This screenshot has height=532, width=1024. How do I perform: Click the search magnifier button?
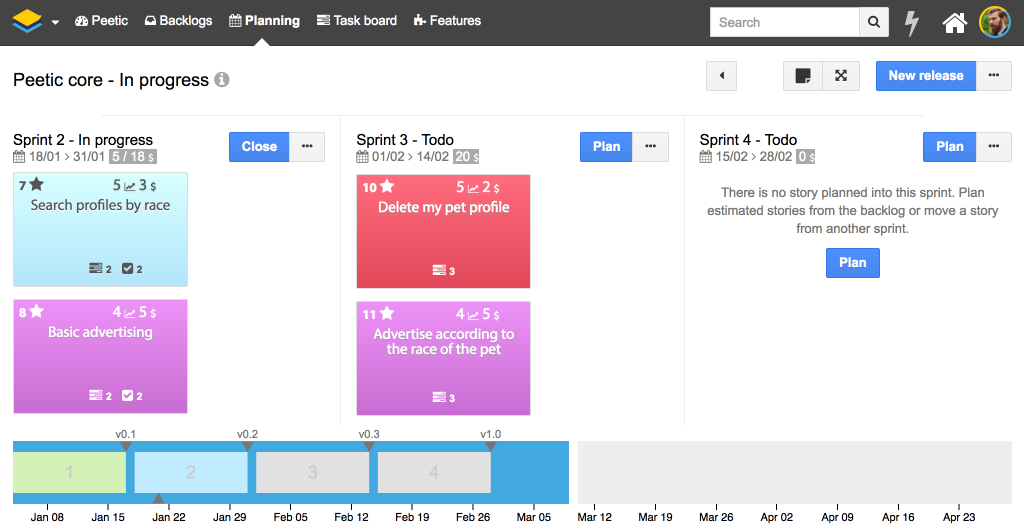(874, 22)
